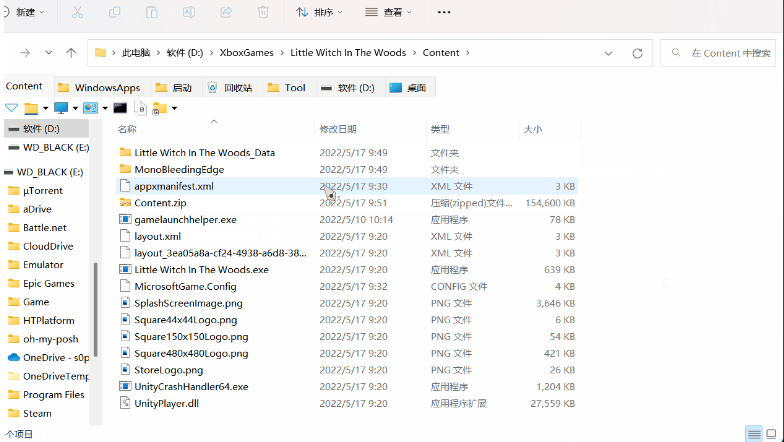This screenshot has height=442, width=784.
Task: Open the three-dots more options menu
Action: (x=444, y=12)
